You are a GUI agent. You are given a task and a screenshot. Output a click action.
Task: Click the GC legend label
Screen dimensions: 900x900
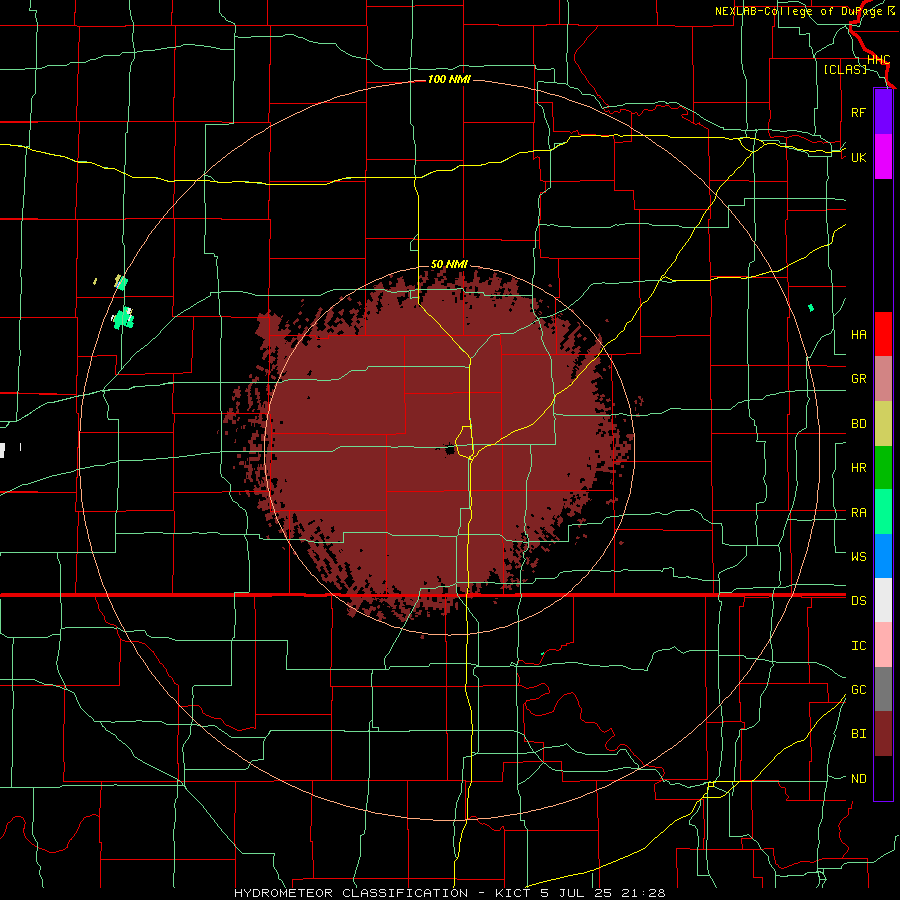[x=858, y=689]
